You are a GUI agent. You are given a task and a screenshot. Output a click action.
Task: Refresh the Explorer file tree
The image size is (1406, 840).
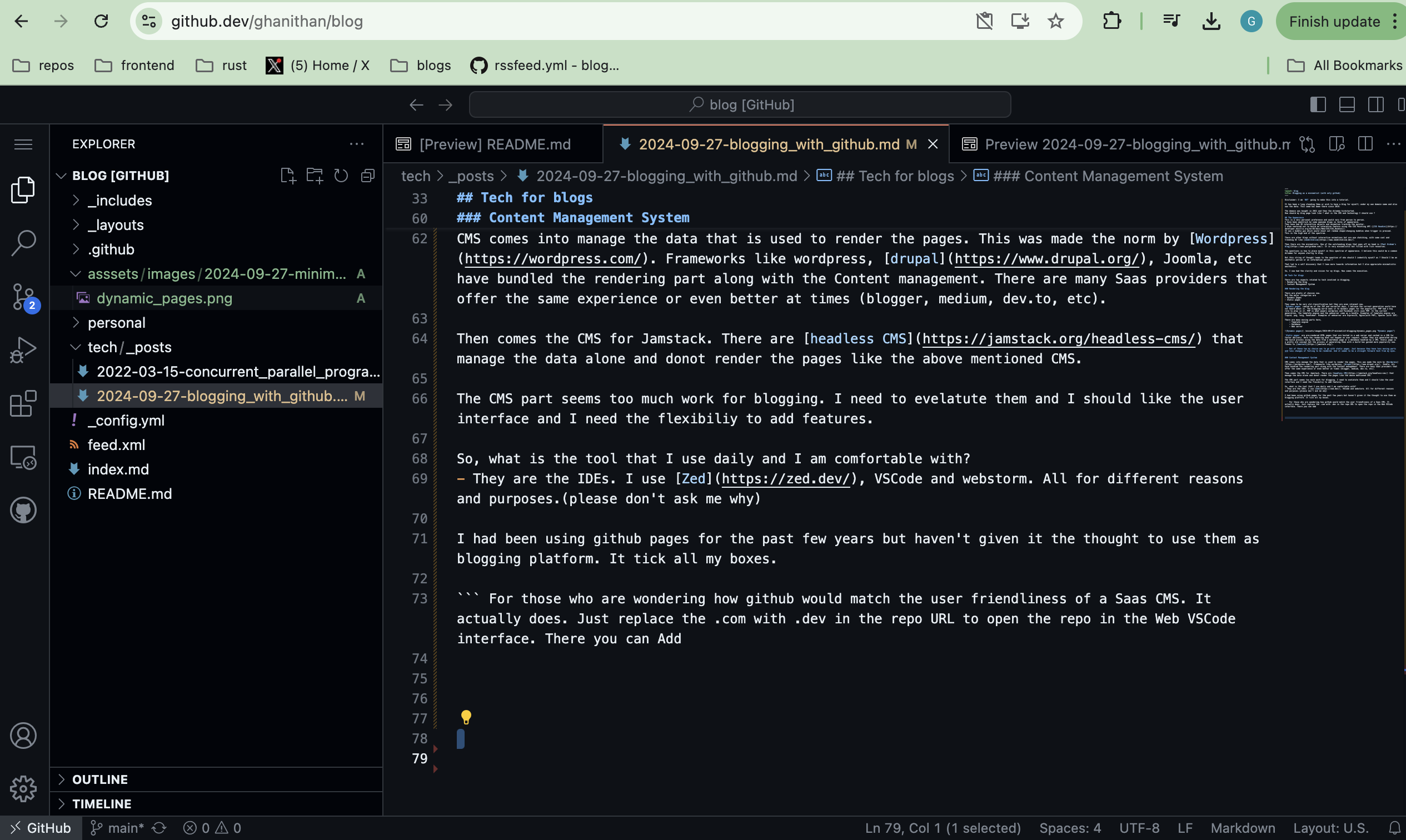tap(341, 176)
